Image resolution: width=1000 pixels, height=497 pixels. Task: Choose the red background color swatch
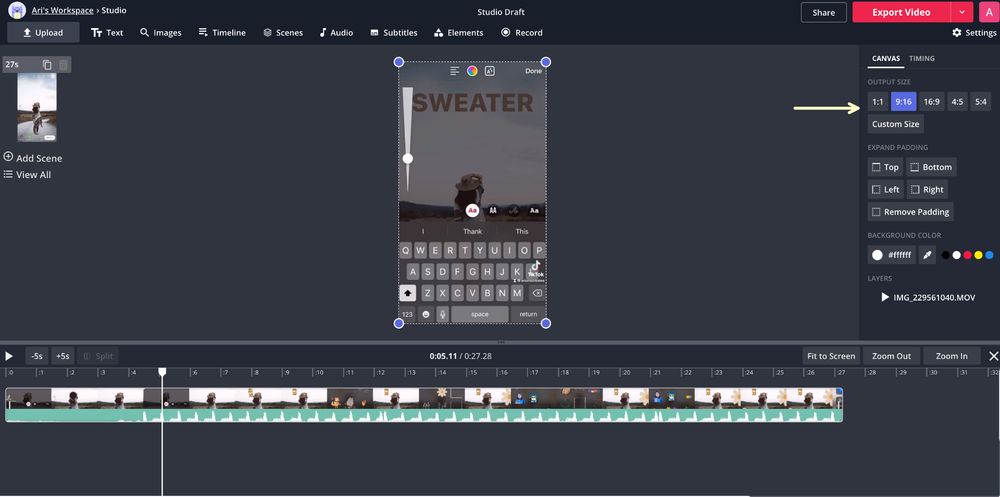click(x=967, y=255)
